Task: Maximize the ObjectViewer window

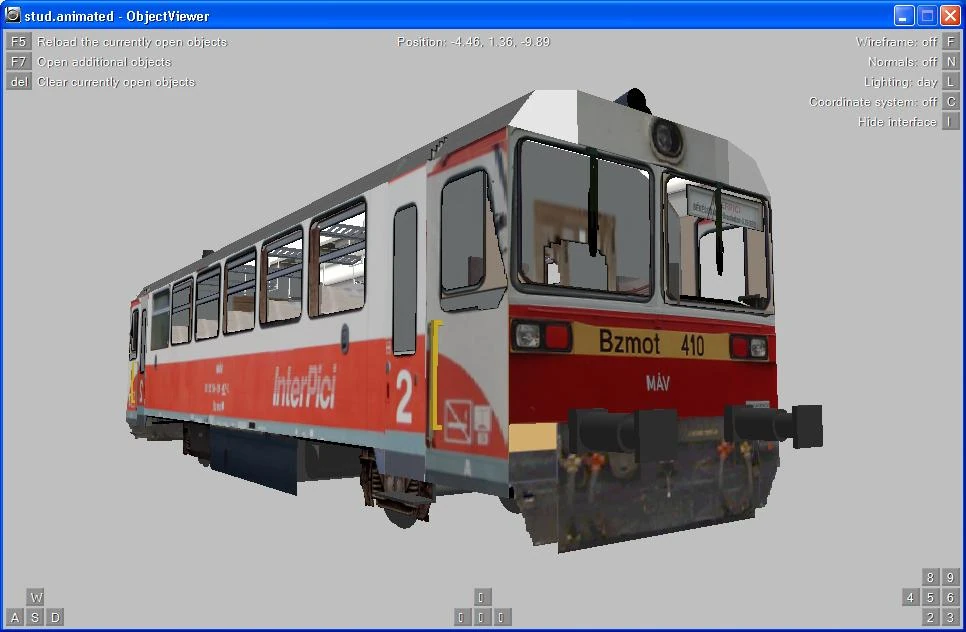Action: click(x=927, y=15)
